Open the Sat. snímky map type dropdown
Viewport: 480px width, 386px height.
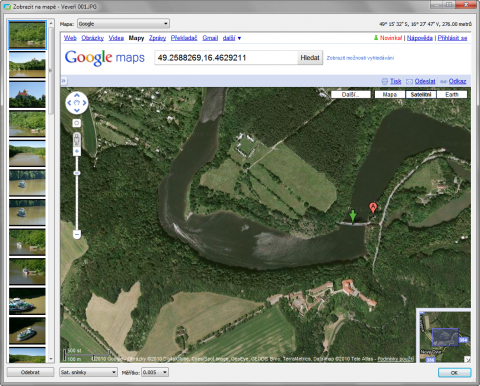tap(88, 372)
